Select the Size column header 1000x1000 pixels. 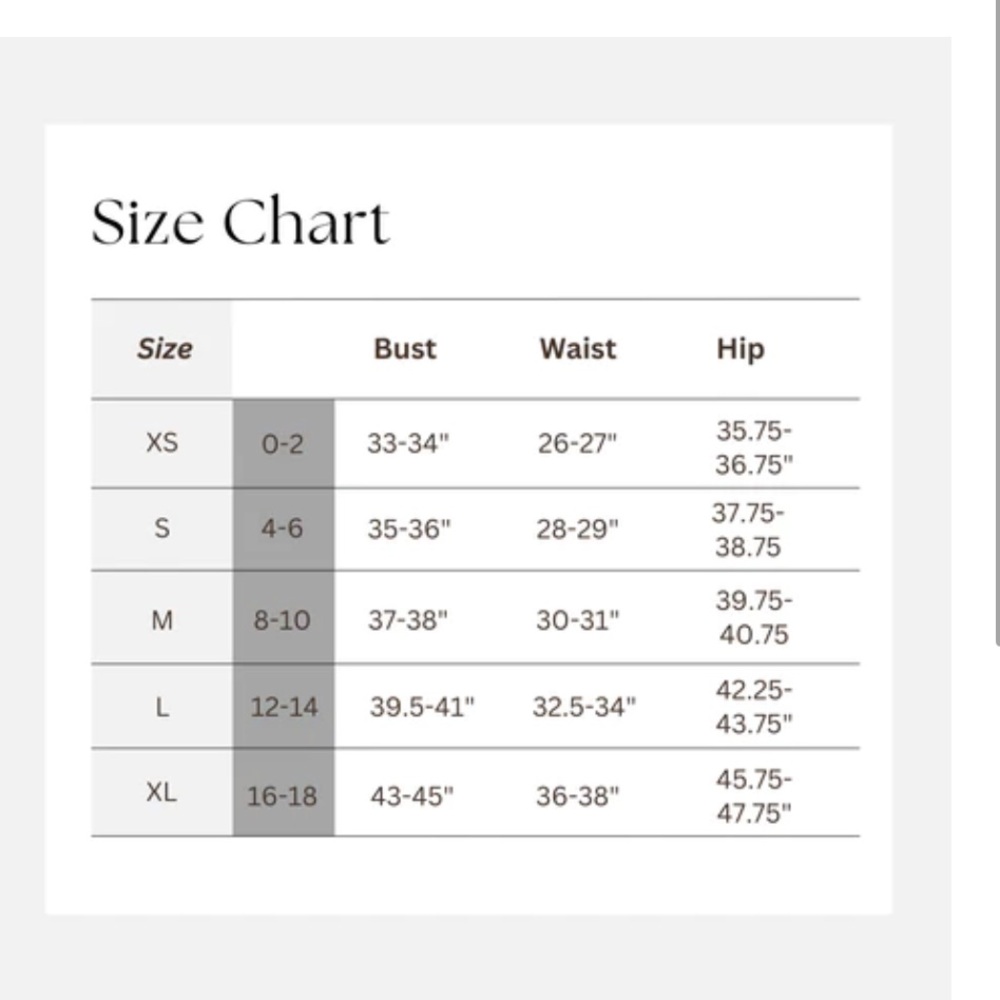pos(165,349)
